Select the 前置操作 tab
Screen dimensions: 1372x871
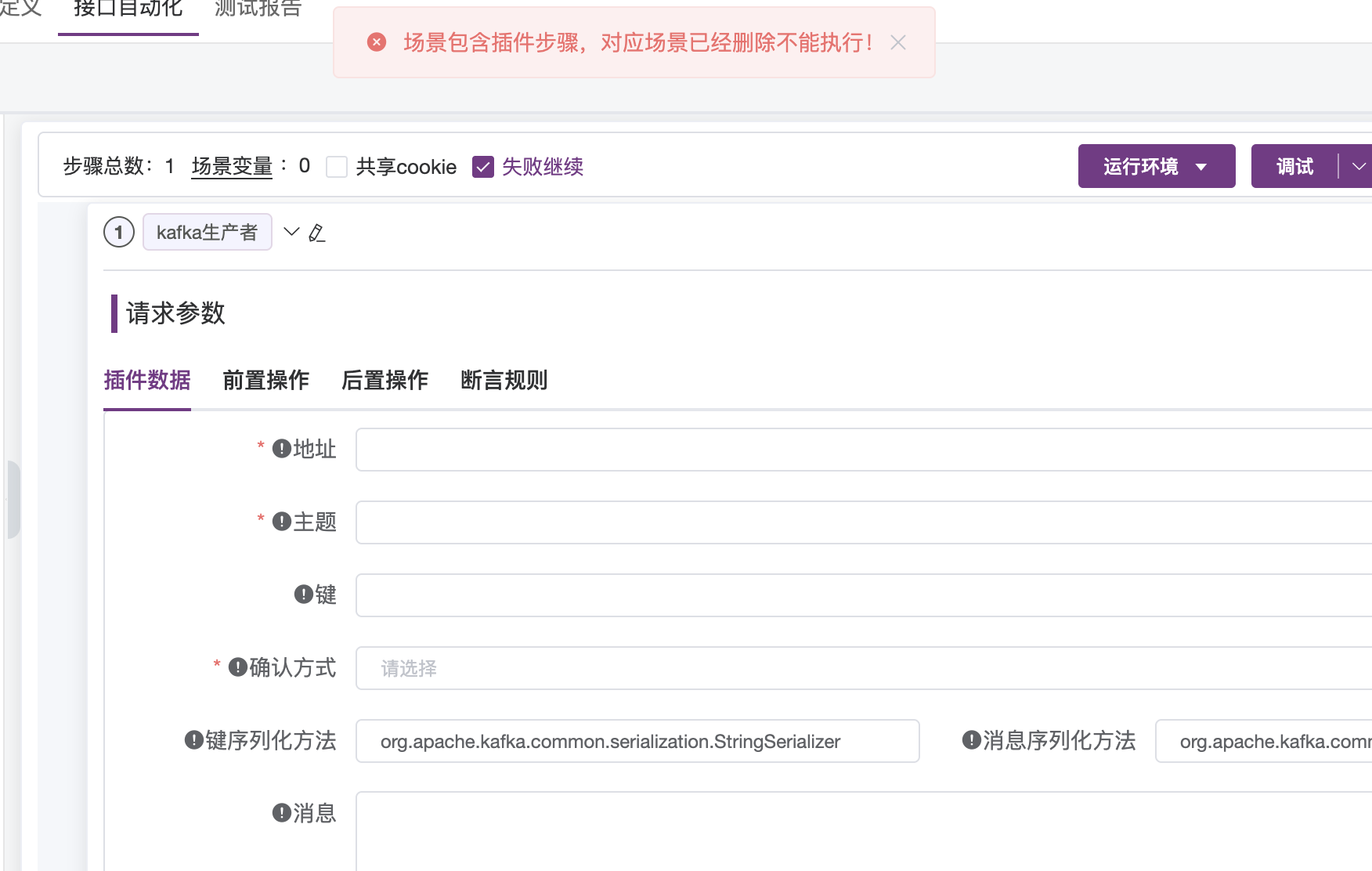[266, 381]
